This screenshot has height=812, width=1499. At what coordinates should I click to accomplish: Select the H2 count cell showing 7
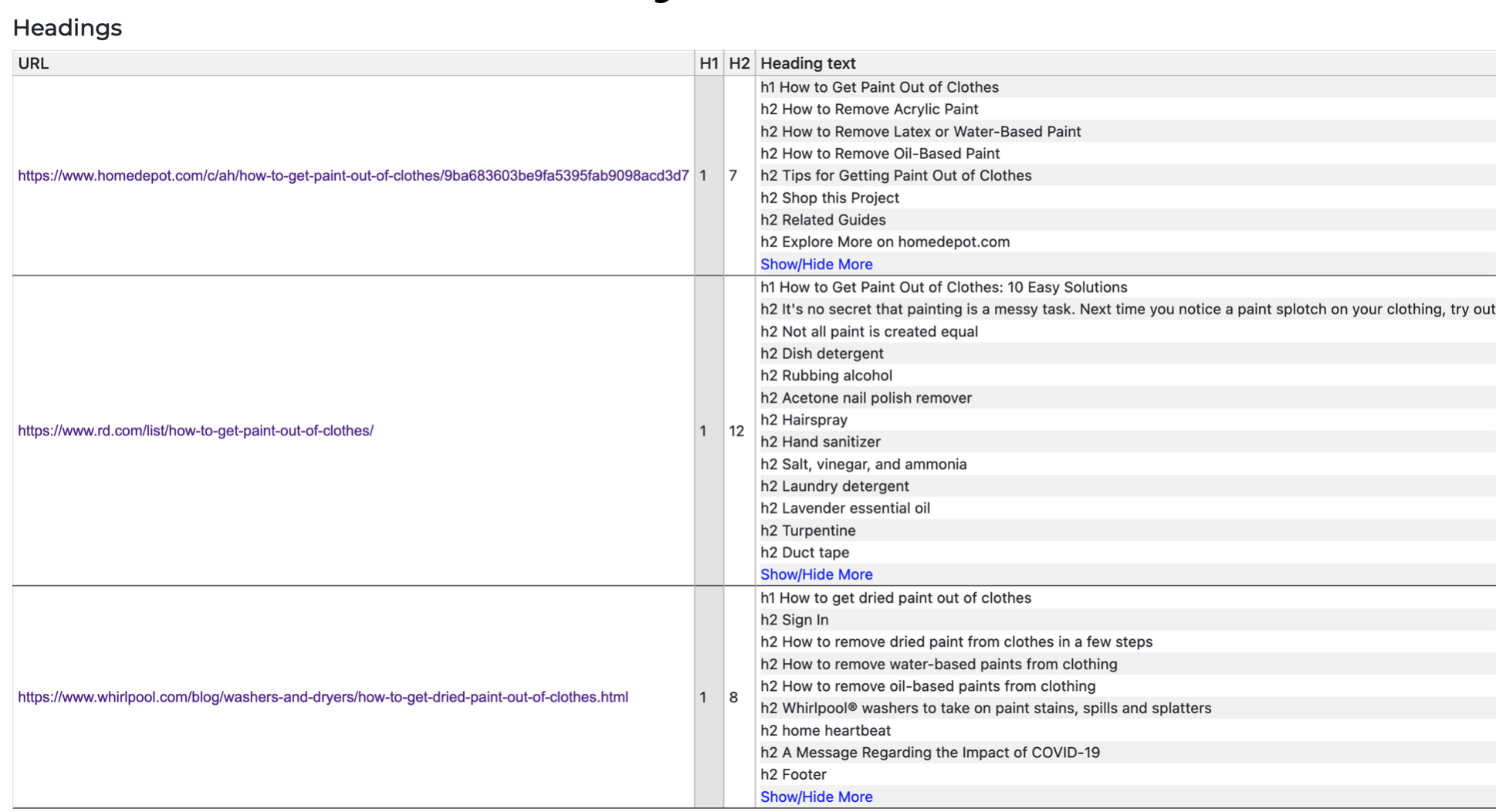pyautogui.click(x=733, y=176)
